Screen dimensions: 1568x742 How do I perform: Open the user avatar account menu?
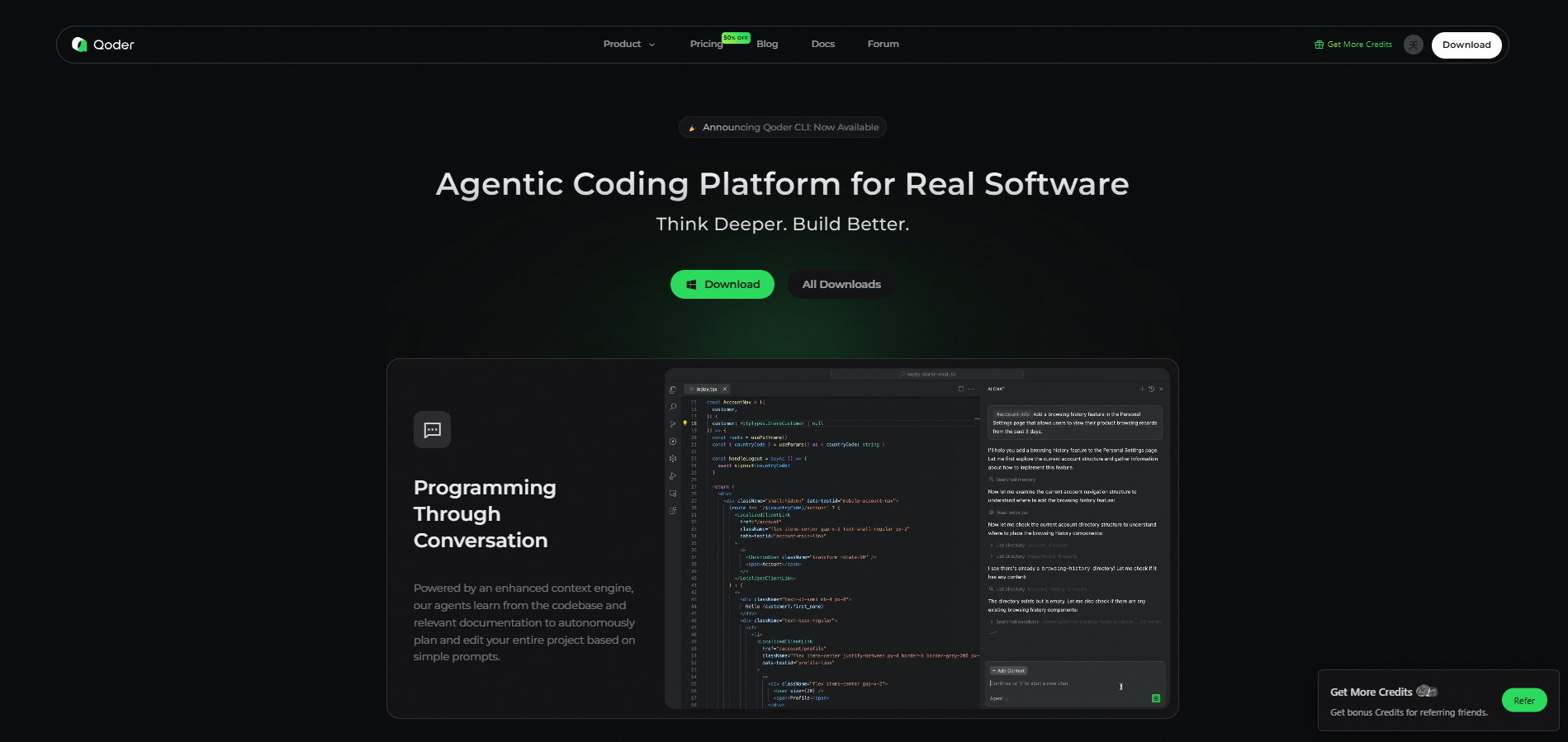(x=1414, y=45)
